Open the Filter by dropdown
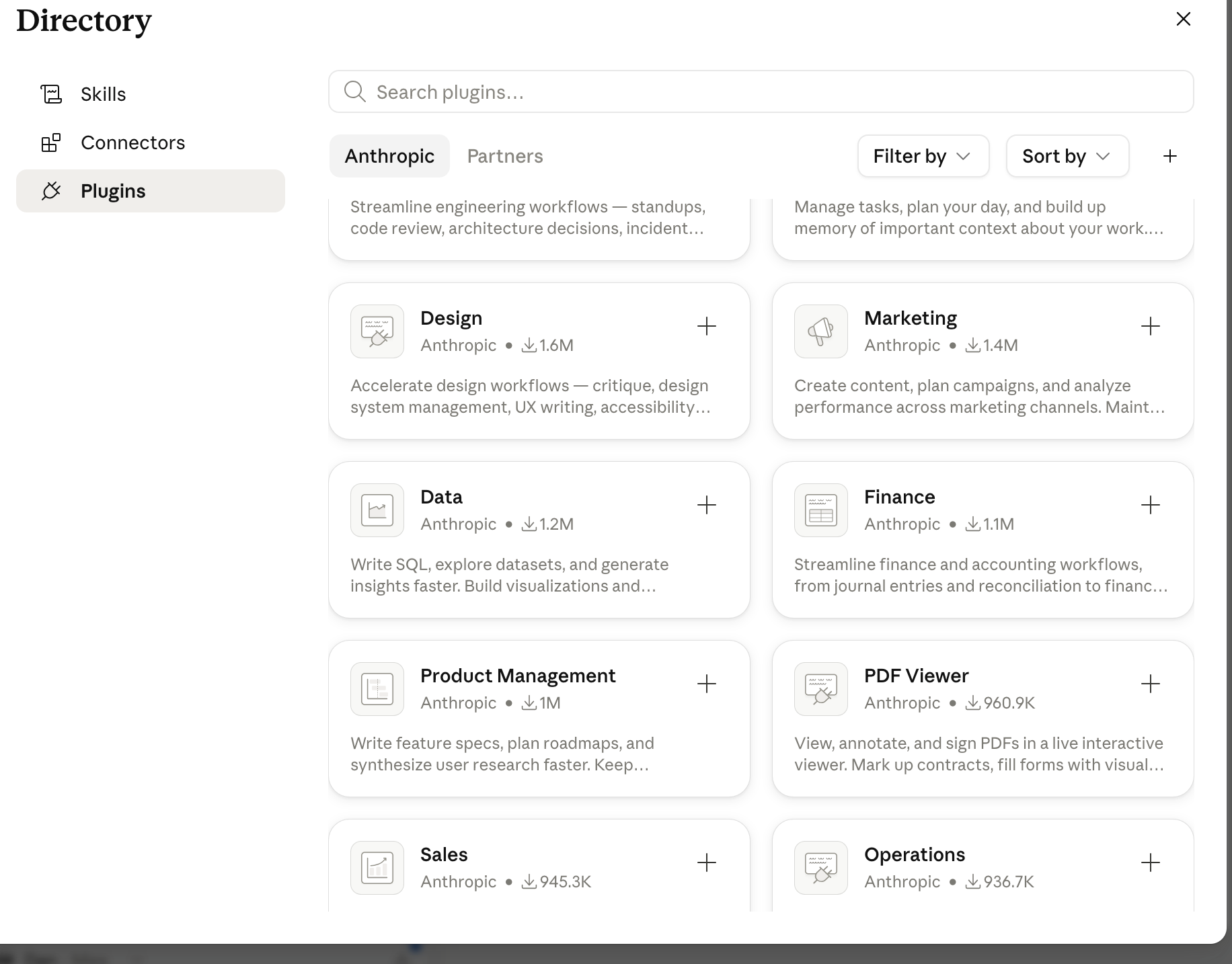This screenshot has height=964, width=1232. coord(923,156)
